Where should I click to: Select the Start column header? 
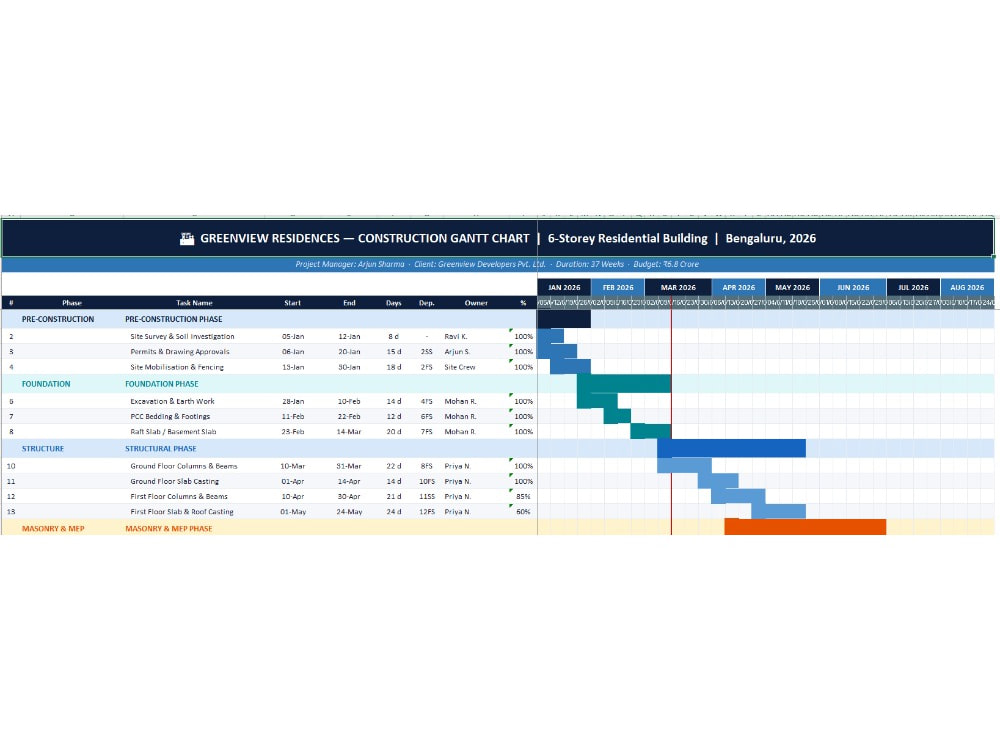tap(293, 303)
